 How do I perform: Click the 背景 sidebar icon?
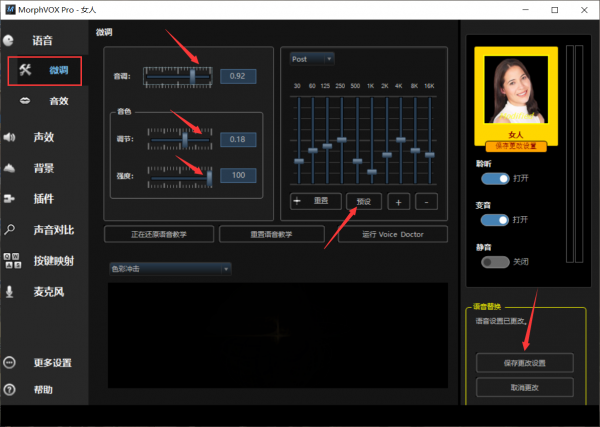pyautogui.click(x=9, y=168)
